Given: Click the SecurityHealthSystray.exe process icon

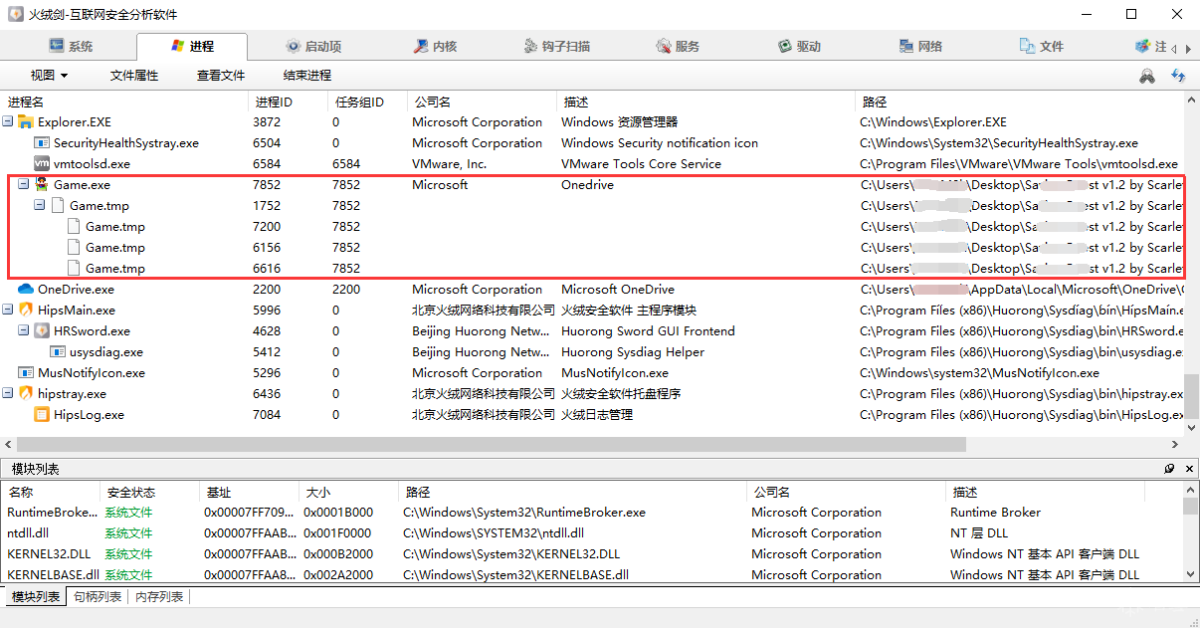Looking at the screenshot, I should pyautogui.click(x=42, y=143).
